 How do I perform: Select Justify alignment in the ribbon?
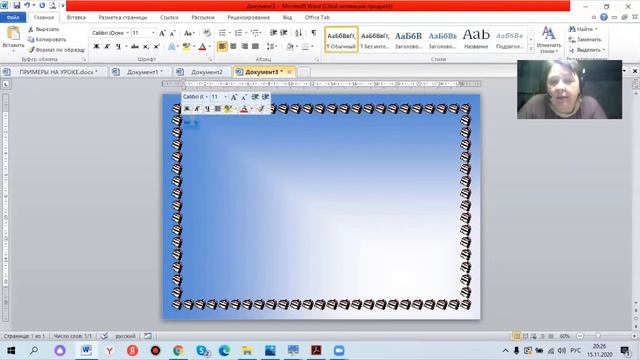(x=255, y=47)
